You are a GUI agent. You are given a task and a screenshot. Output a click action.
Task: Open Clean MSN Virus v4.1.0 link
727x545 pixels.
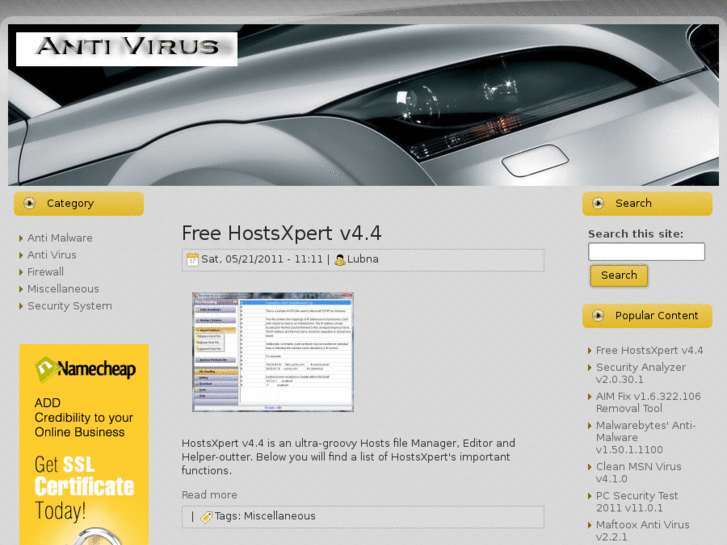tap(638, 473)
